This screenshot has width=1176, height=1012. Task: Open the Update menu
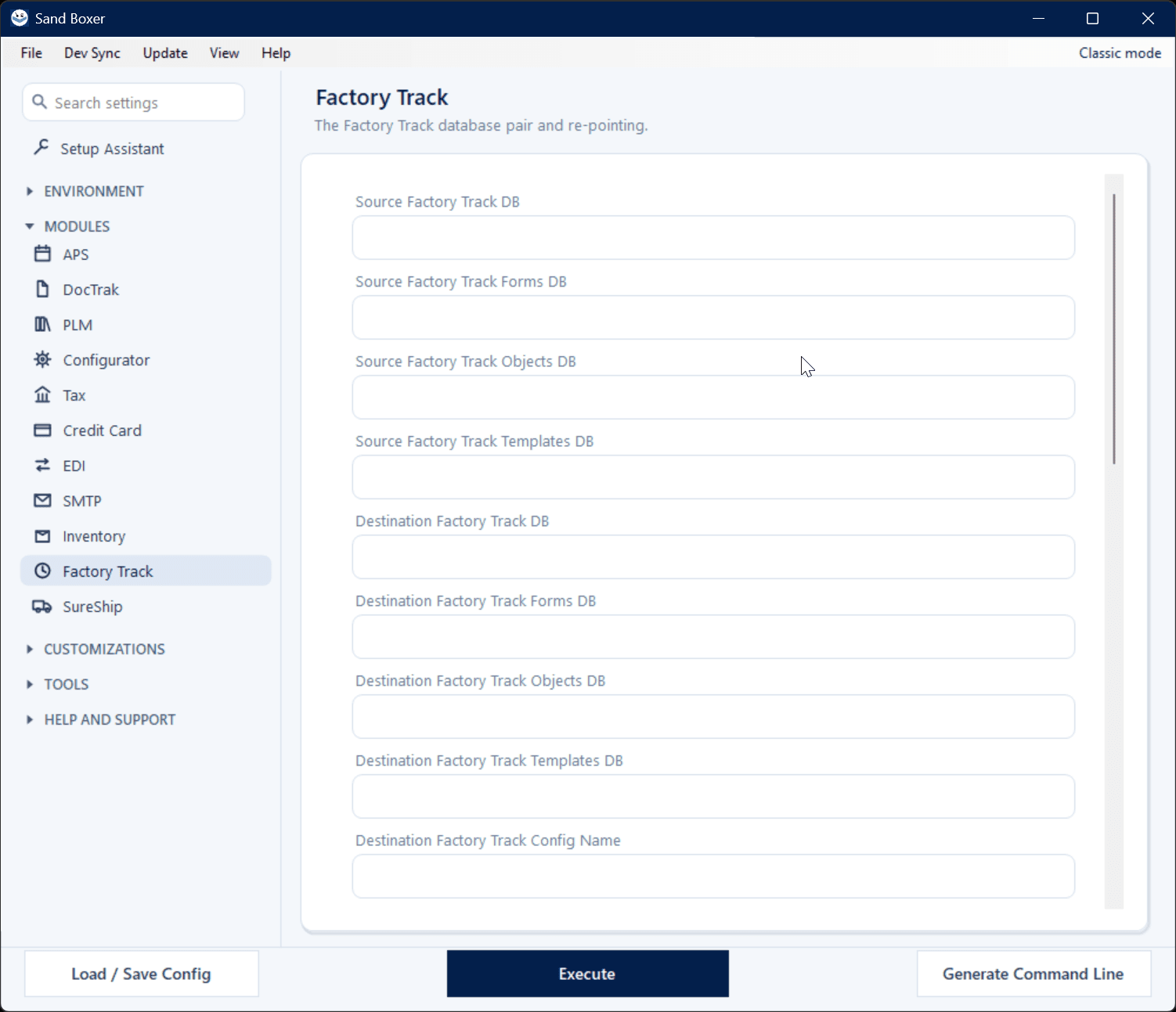165,53
